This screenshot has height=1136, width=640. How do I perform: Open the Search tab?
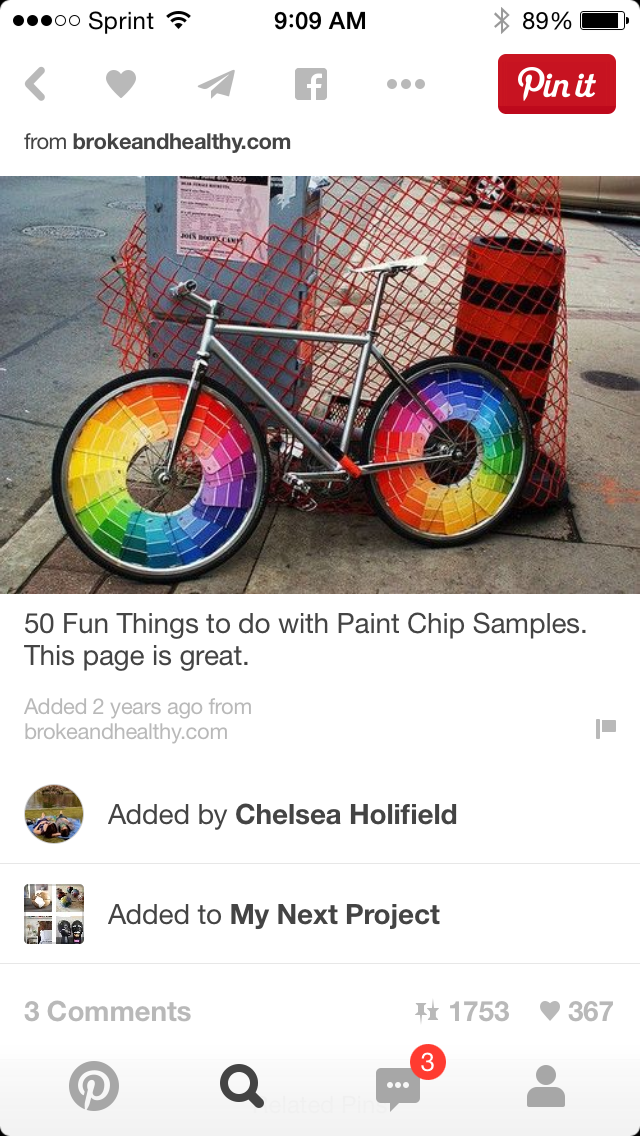242,1086
